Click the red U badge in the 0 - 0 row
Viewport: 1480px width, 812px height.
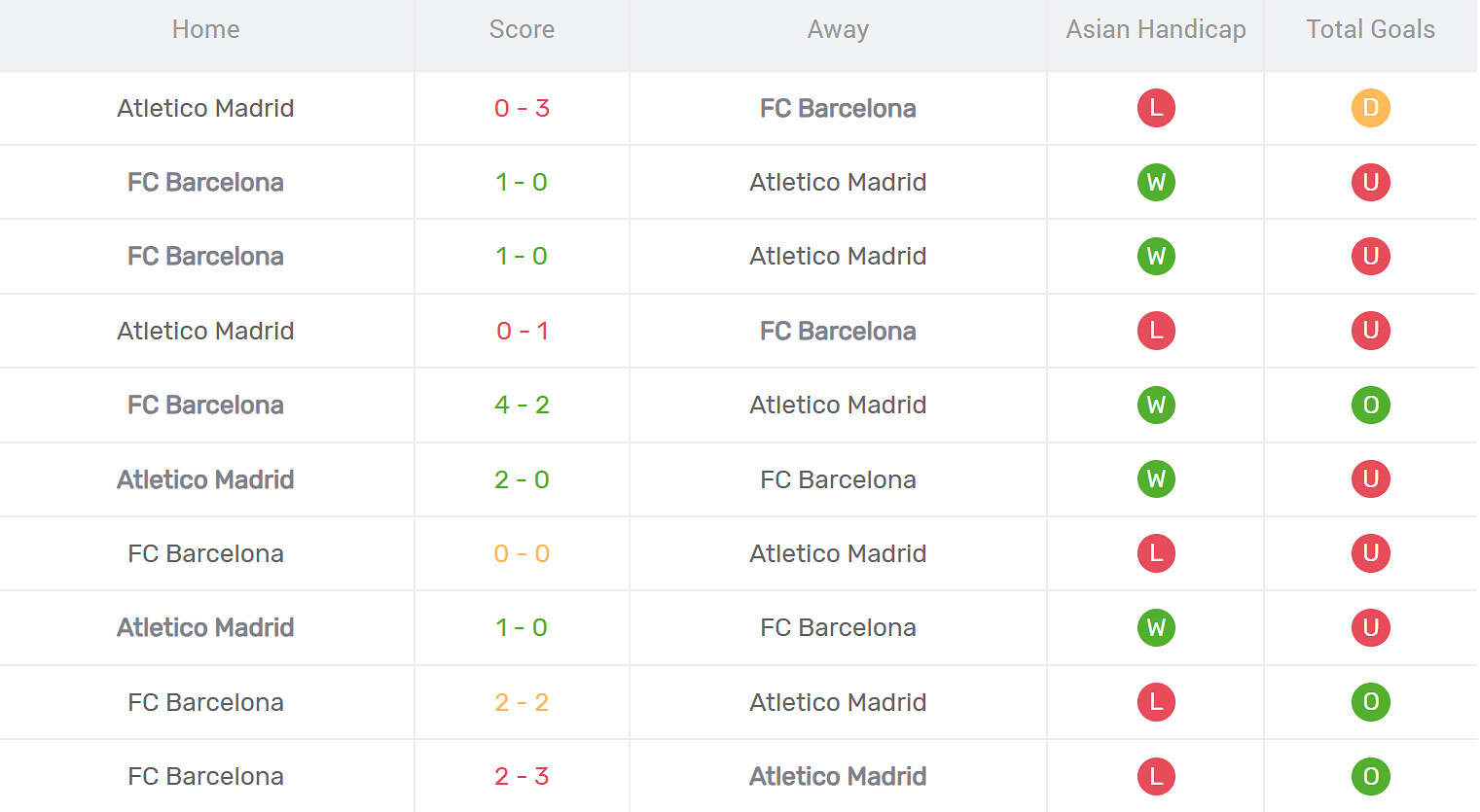(1370, 553)
